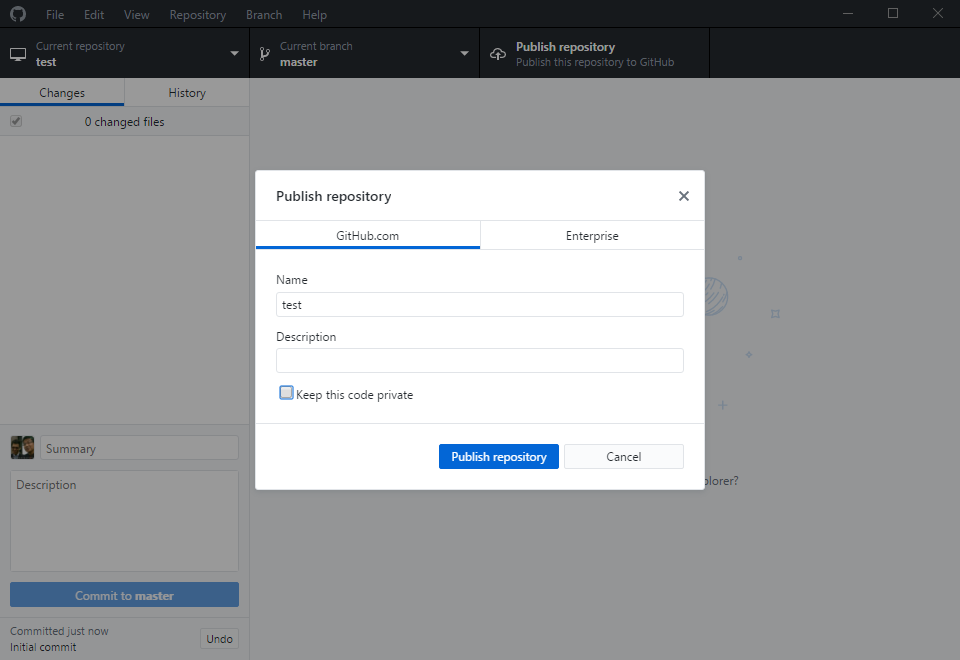Enable Keep this code private checkbox
The width and height of the screenshot is (960, 660).
(x=287, y=394)
